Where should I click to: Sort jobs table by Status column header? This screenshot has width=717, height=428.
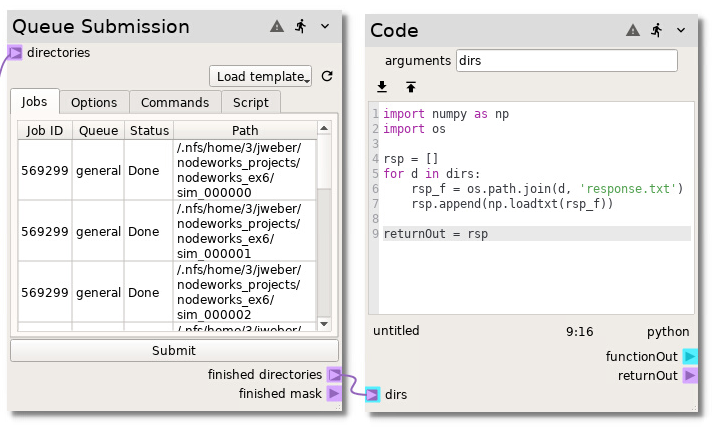[149, 131]
